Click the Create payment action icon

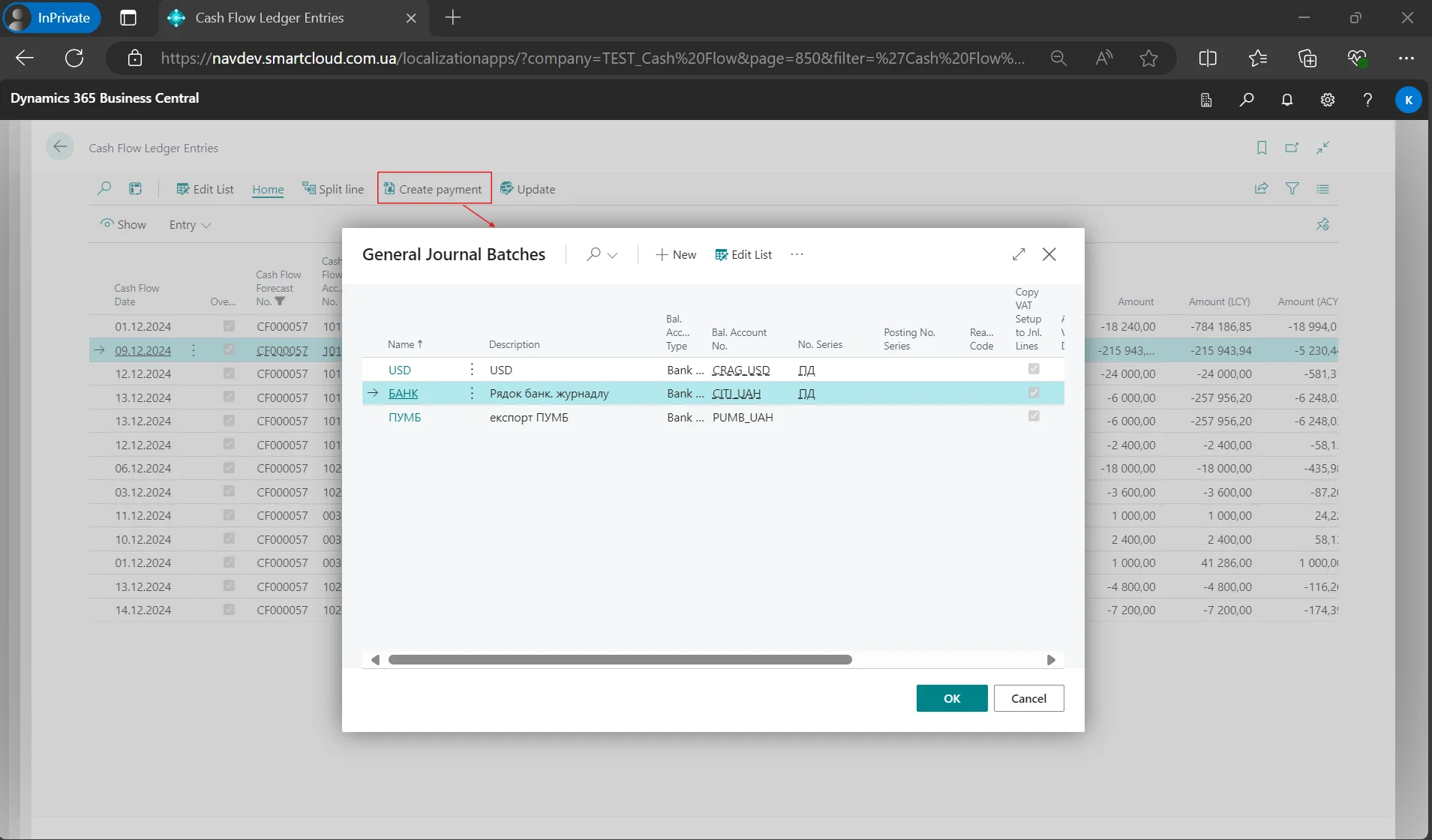[389, 189]
